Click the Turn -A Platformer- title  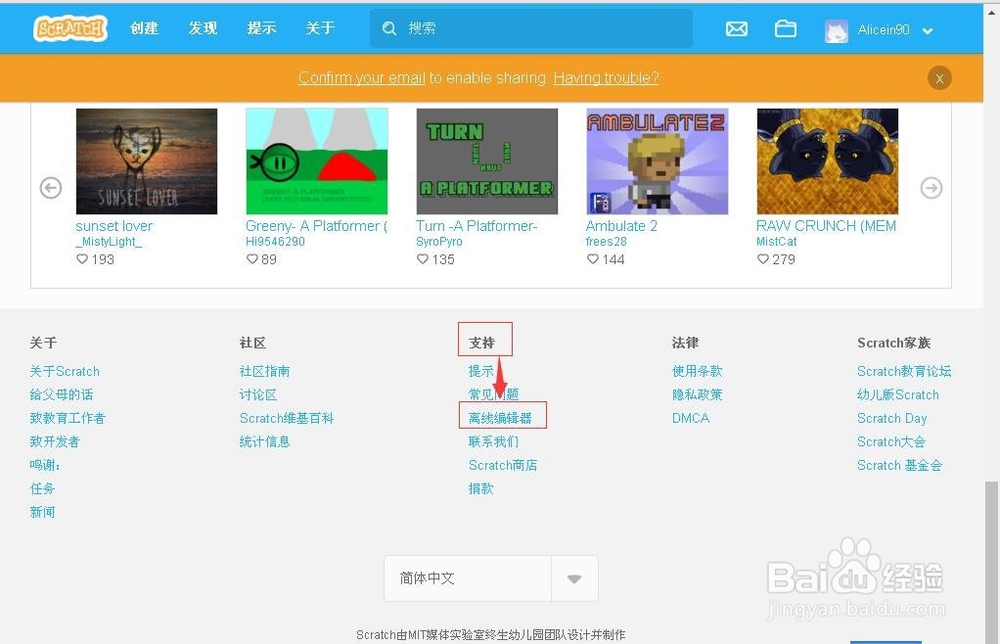pyautogui.click(x=476, y=226)
